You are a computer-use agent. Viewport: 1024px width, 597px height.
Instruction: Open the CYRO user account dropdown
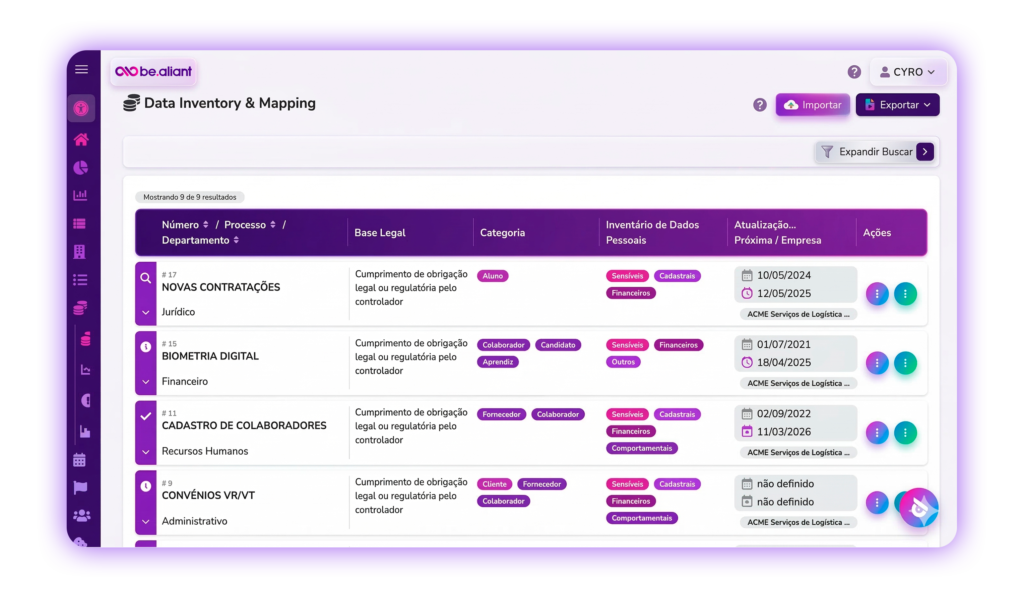[x=908, y=72]
